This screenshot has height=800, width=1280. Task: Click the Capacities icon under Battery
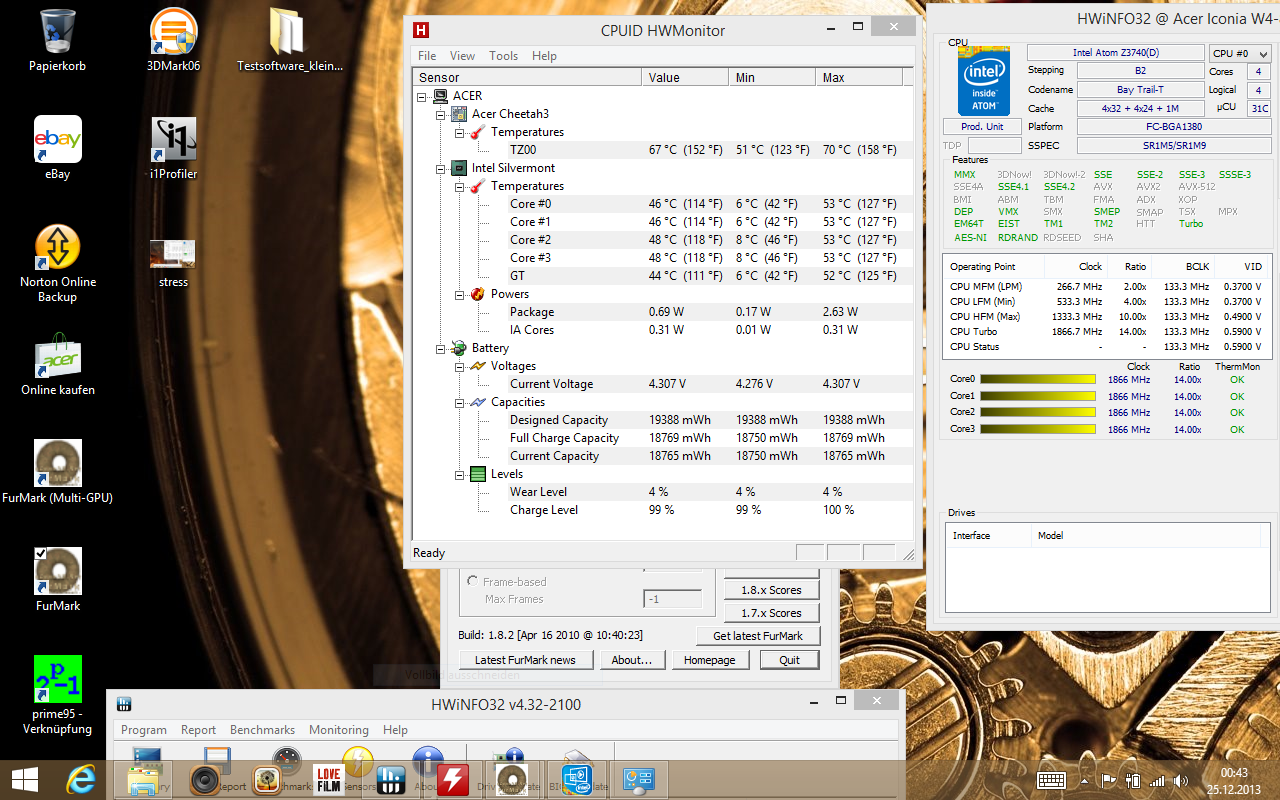pos(478,402)
